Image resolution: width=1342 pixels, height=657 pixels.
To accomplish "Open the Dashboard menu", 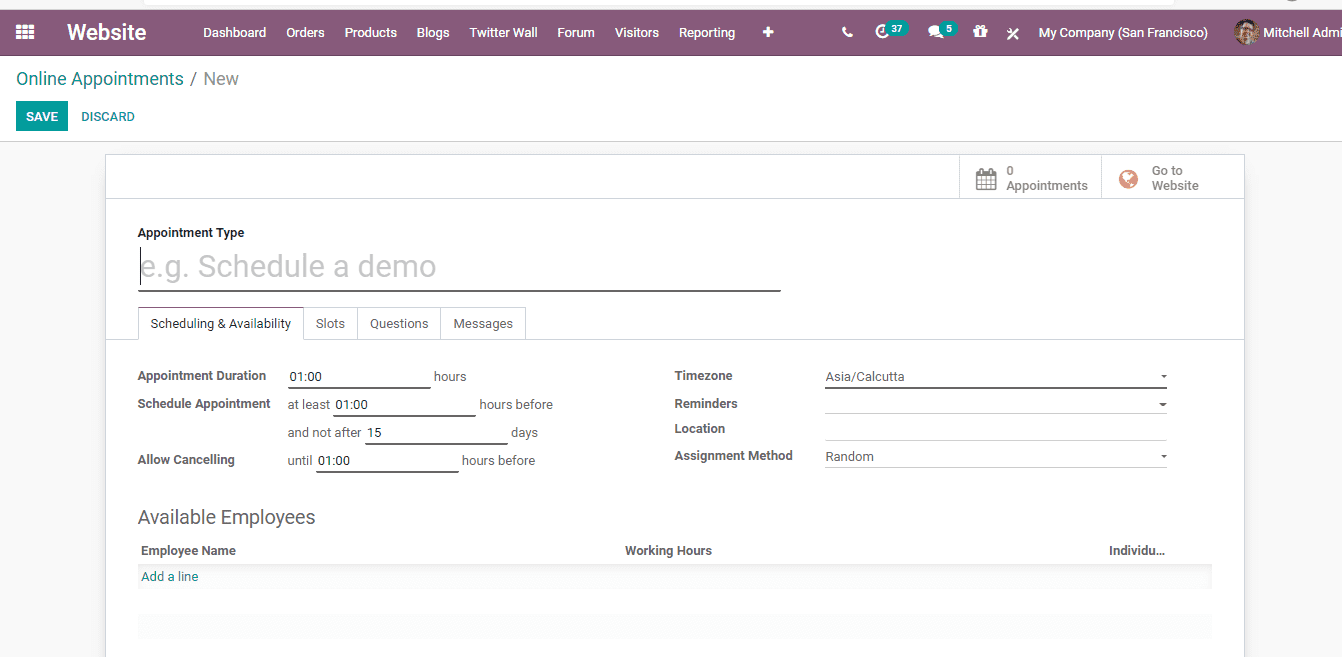I will [234, 32].
